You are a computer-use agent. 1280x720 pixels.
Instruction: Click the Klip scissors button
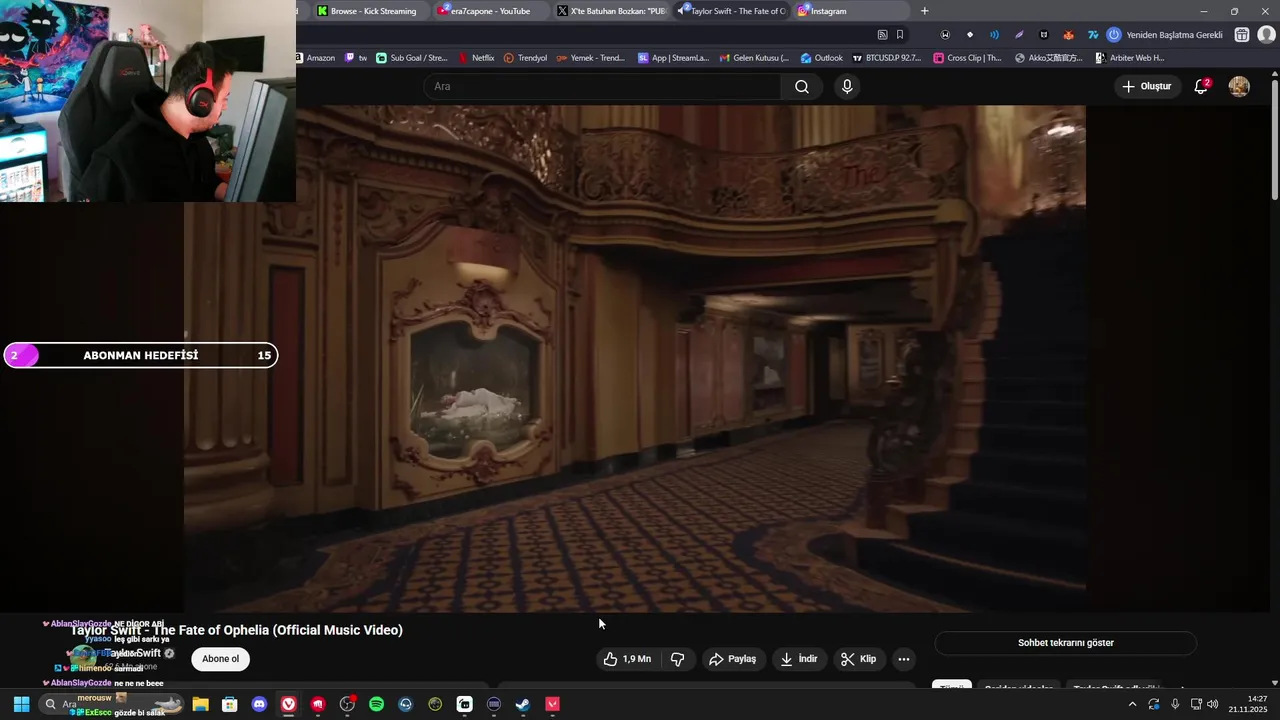pos(858,659)
